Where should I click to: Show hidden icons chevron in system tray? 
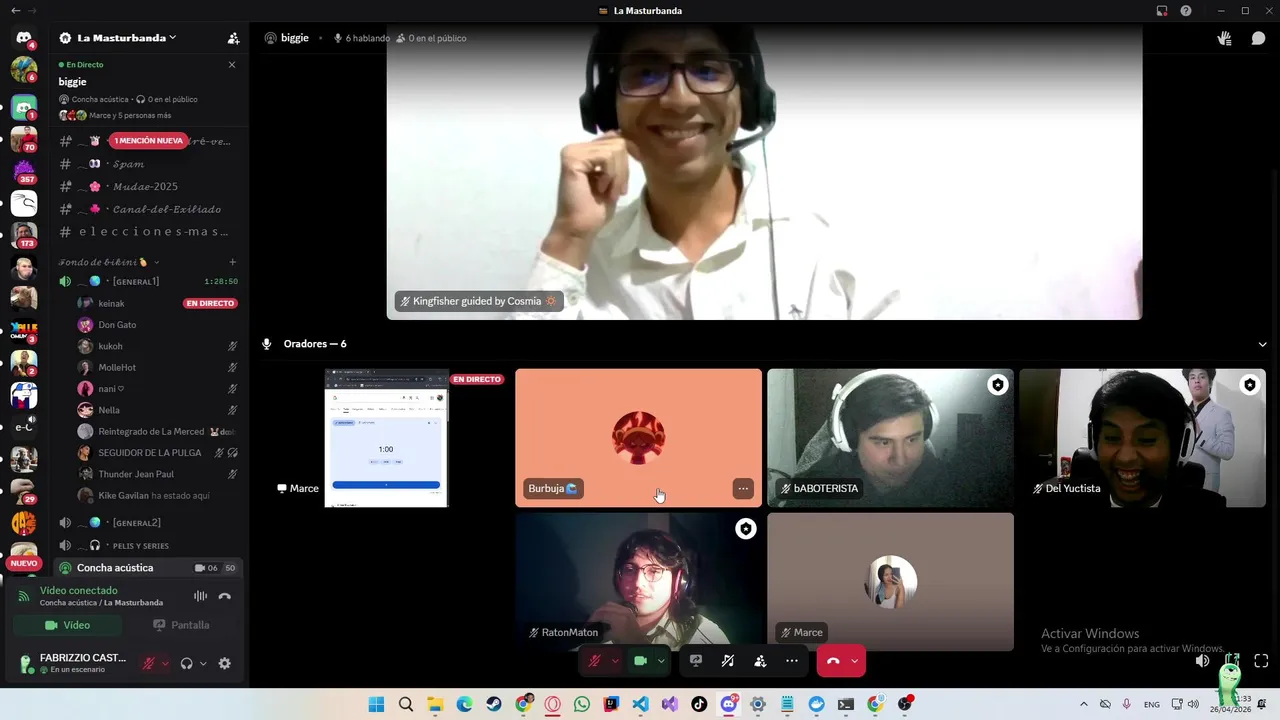tap(1083, 704)
